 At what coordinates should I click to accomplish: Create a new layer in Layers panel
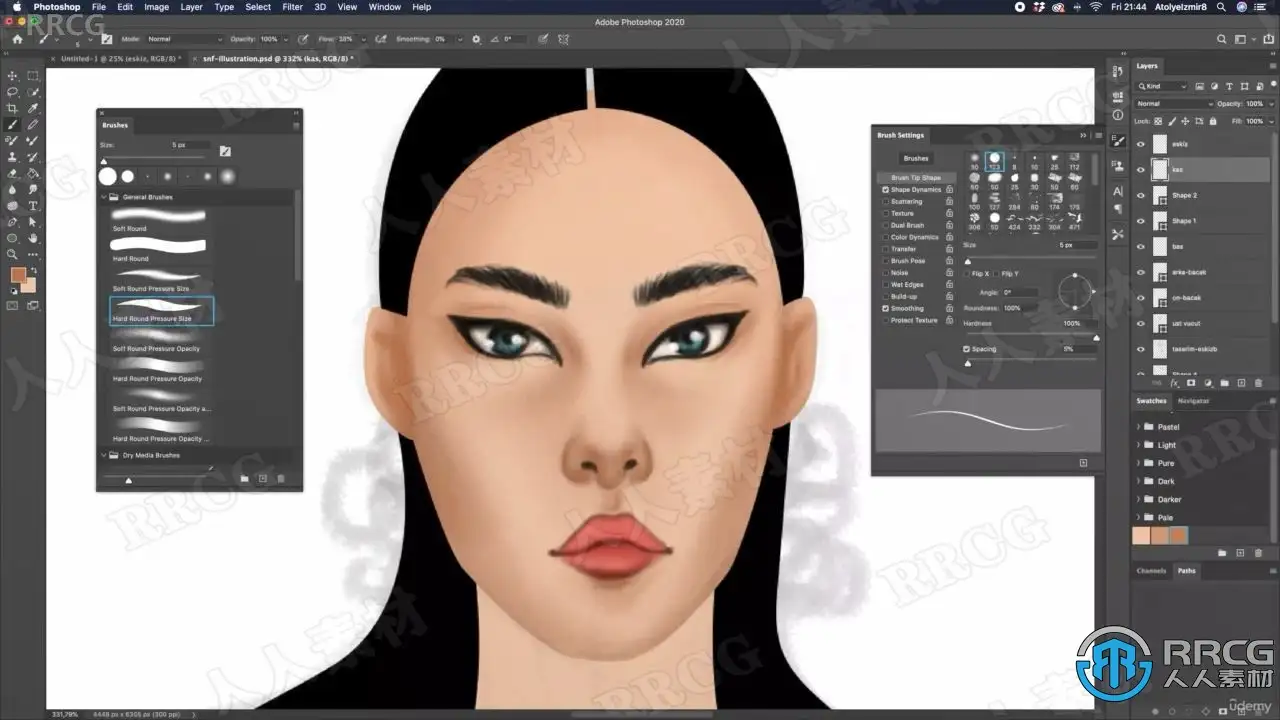[x=1241, y=382]
